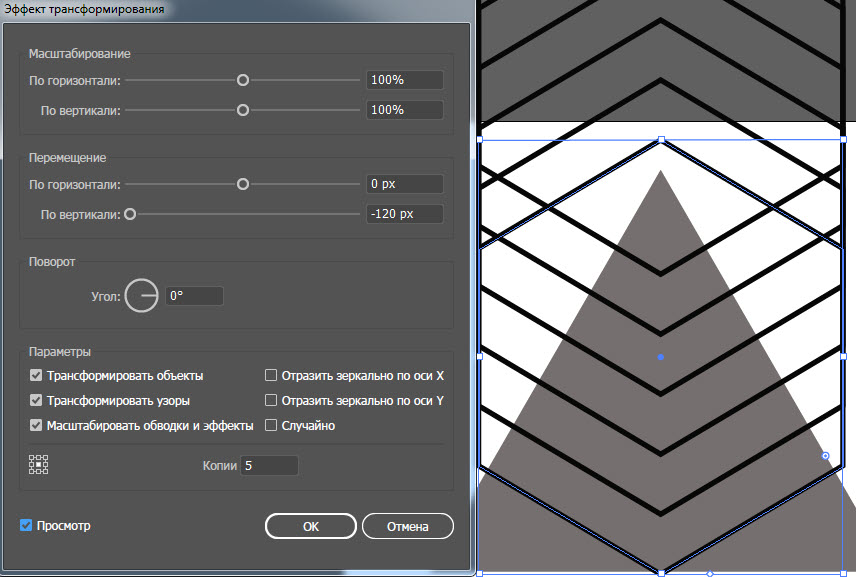Click the left-middle bounding box handle
Viewport: 856px width, 577px height.
pos(480,356)
